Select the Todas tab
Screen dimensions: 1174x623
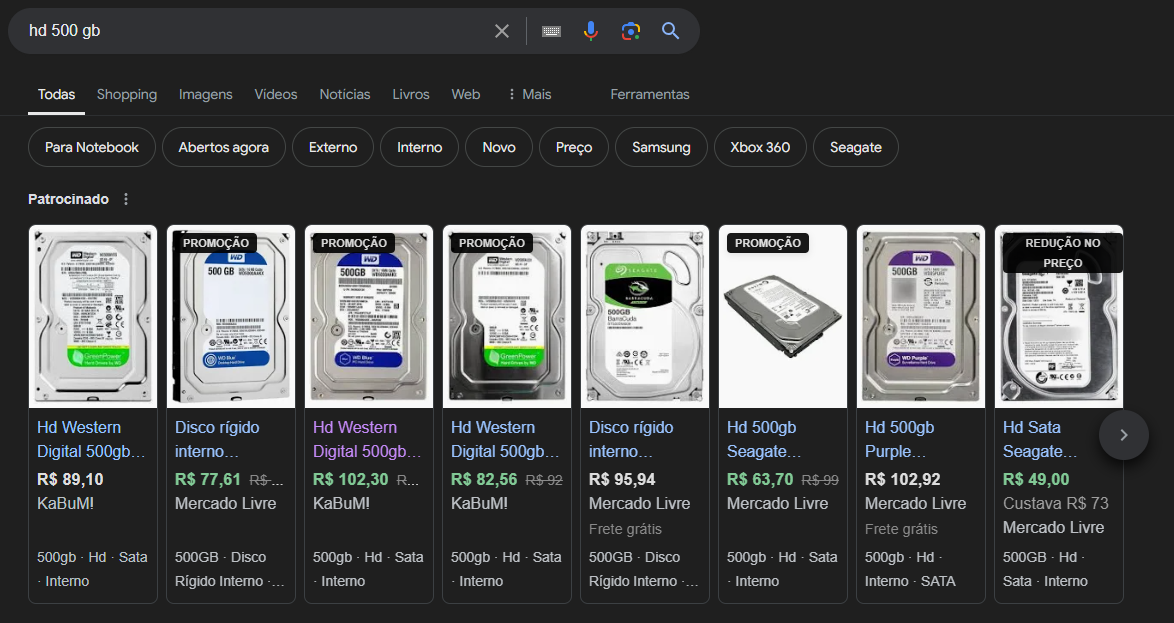click(x=56, y=94)
